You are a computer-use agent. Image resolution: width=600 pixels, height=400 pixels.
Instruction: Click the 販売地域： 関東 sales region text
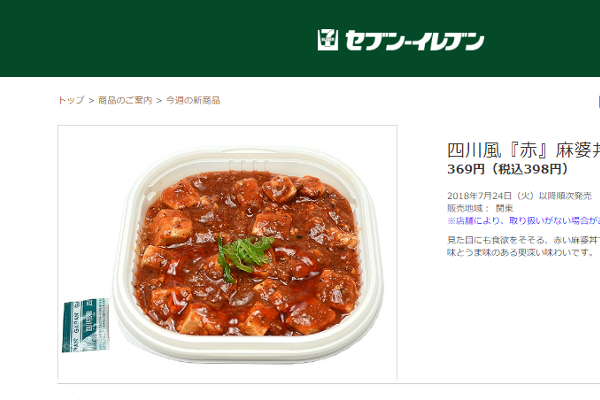coord(480,209)
